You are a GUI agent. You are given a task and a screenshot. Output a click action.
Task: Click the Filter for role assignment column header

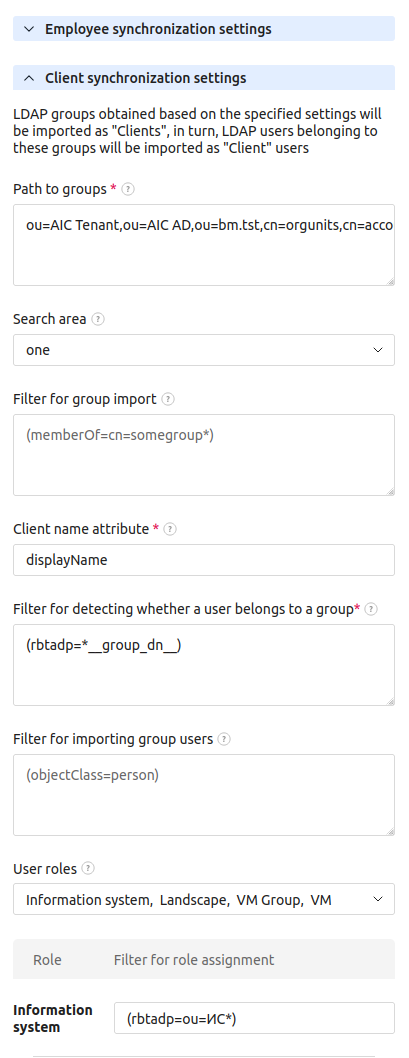tap(194, 959)
